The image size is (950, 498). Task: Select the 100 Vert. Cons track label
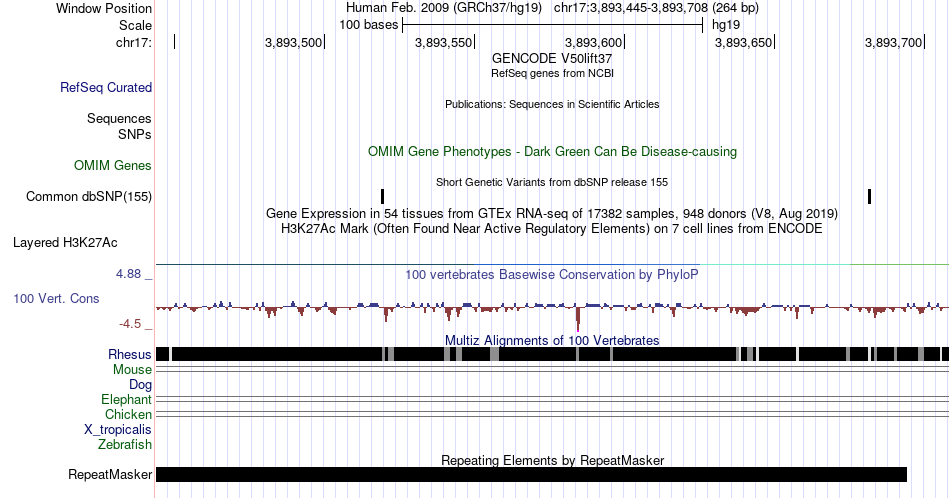56,298
